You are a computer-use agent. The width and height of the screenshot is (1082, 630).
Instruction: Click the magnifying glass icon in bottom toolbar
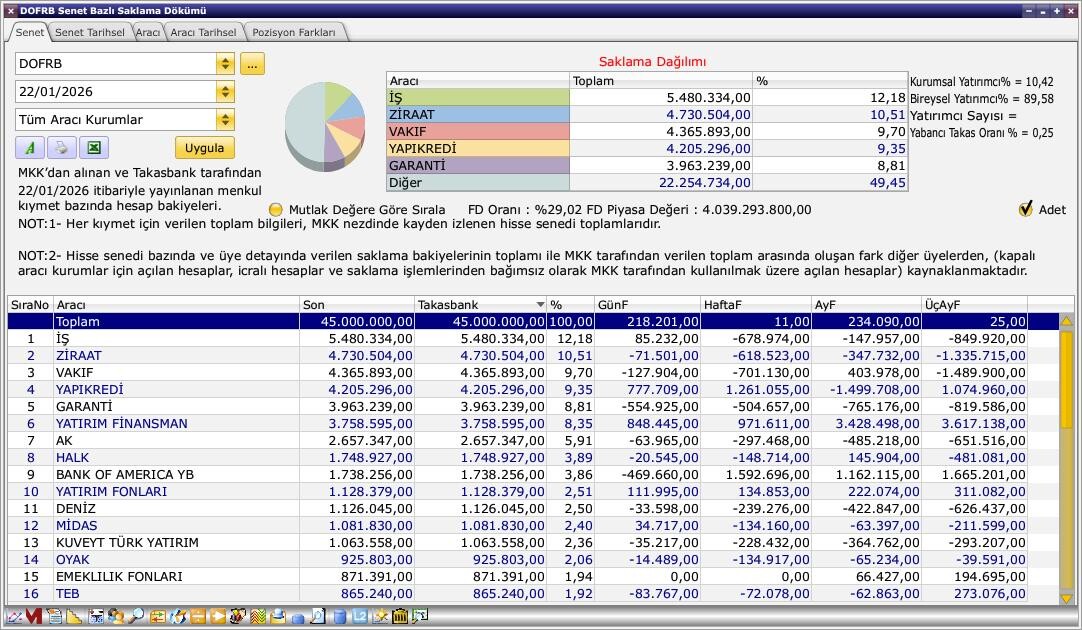click(135, 616)
